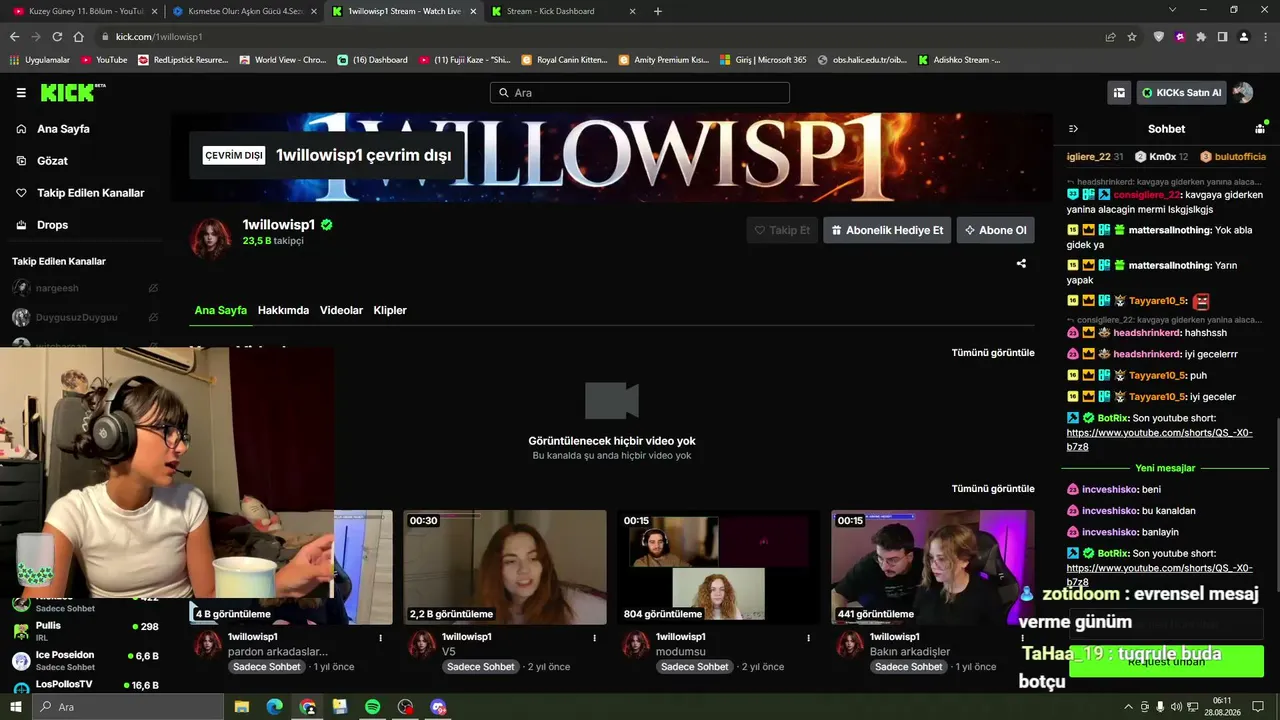
Task: Open Spotify from the taskbar
Action: [372, 707]
